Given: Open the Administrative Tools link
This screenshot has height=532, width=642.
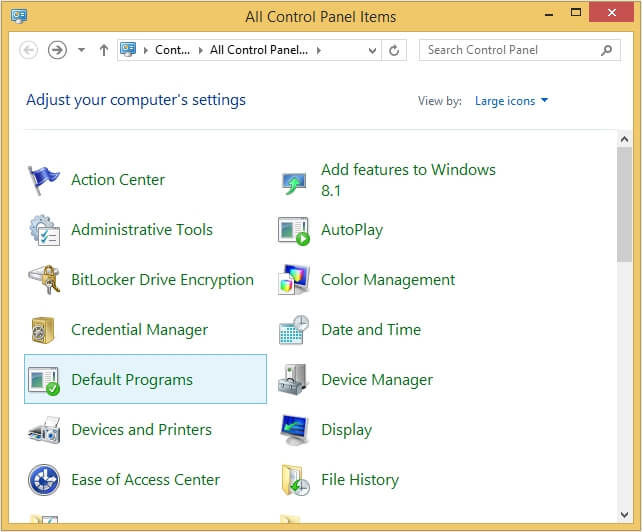Looking at the screenshot, I should point(142,230).
